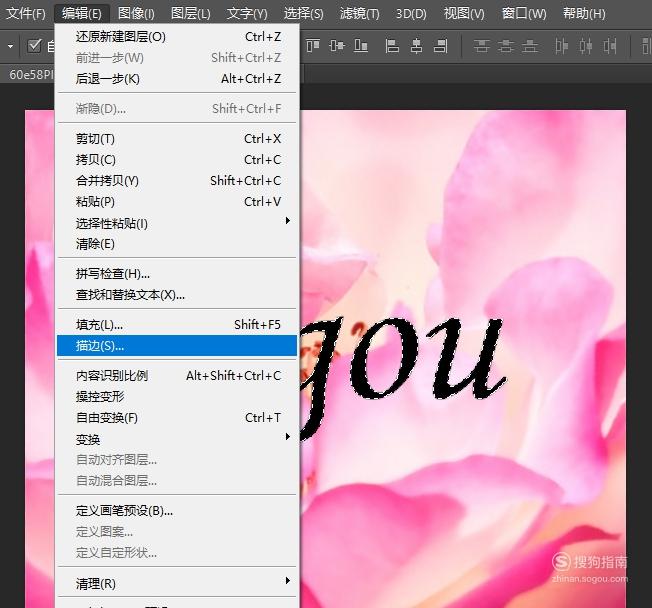
Task: Click Distribute vertical centers icon
Action: 506,46
